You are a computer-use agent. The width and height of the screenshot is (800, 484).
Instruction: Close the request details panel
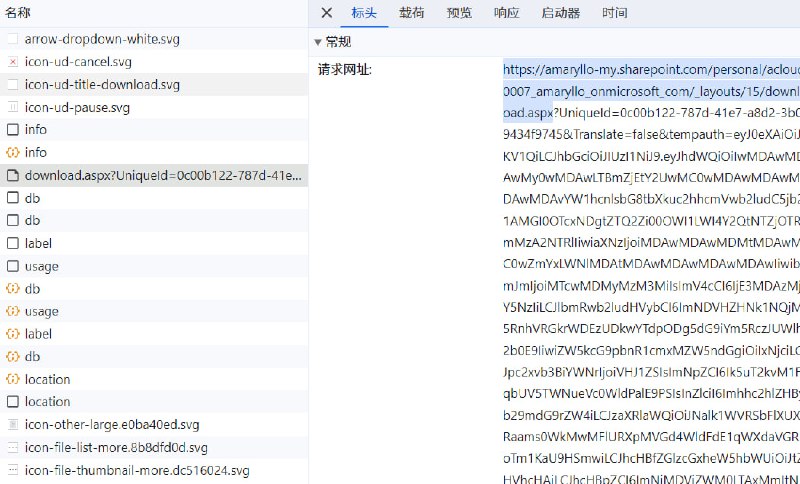tap(327, 13)
